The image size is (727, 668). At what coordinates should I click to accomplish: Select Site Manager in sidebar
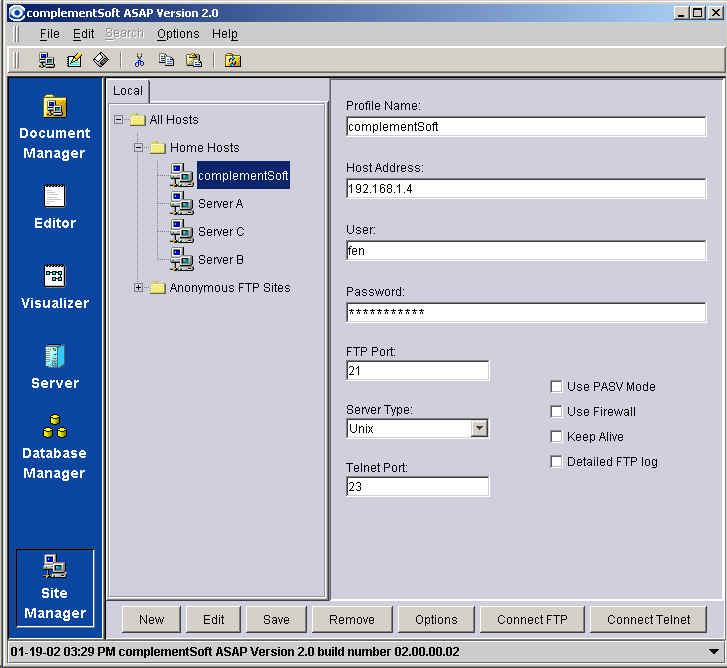tap(55, 588)
